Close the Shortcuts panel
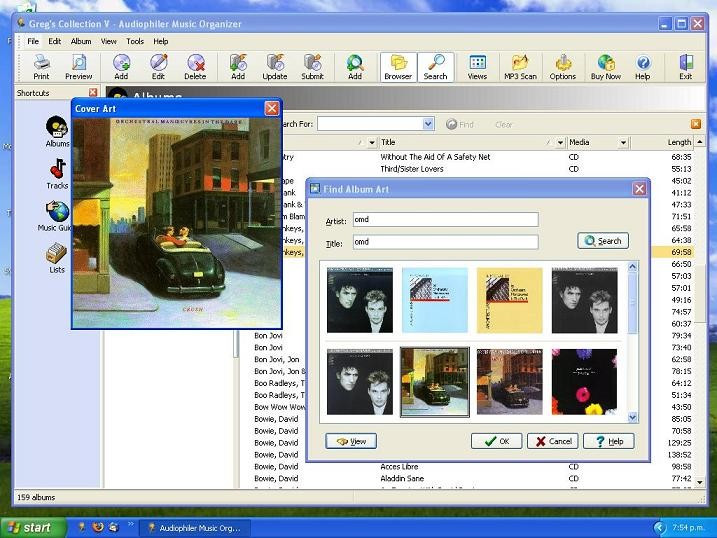Viewport: 717px width, 538px height. (x=93, y=92)
